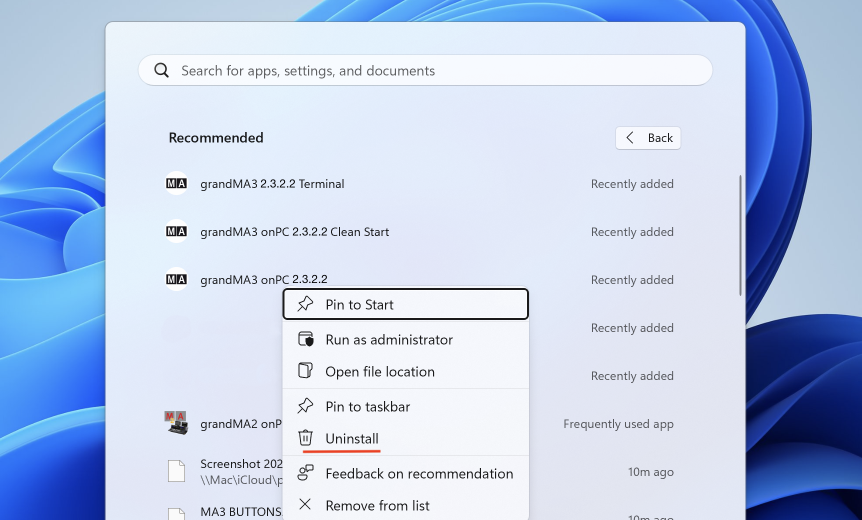The height and width of the screenshot is (520, 862).
Task: Click the grandMA2 onP entry text
Action: (241, 424)
